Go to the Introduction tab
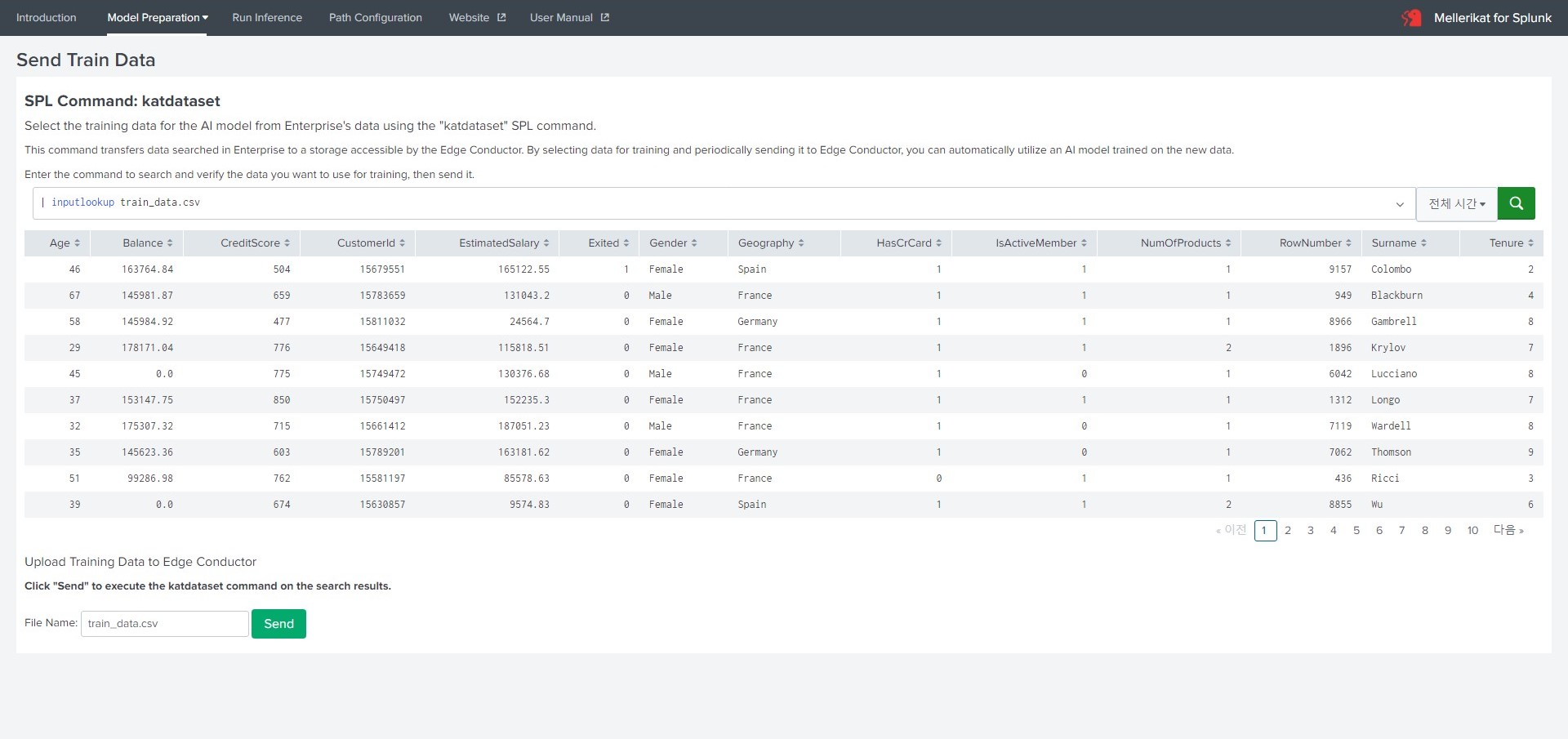1568x739 pixels. pos(46,17)
